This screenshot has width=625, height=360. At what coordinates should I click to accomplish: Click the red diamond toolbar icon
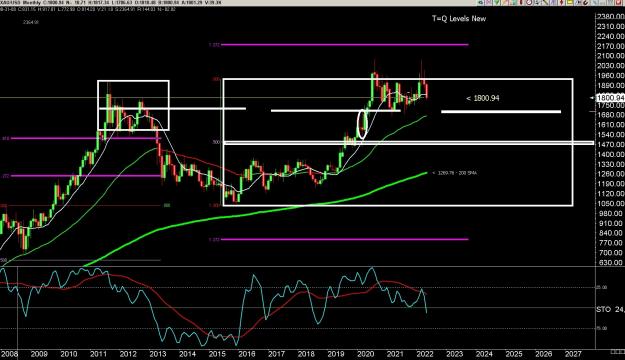click(x=562, y=2)
